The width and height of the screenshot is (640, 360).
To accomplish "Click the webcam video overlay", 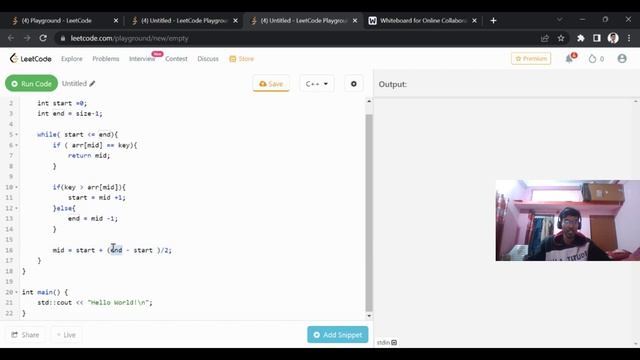I will tap(568, 220).
